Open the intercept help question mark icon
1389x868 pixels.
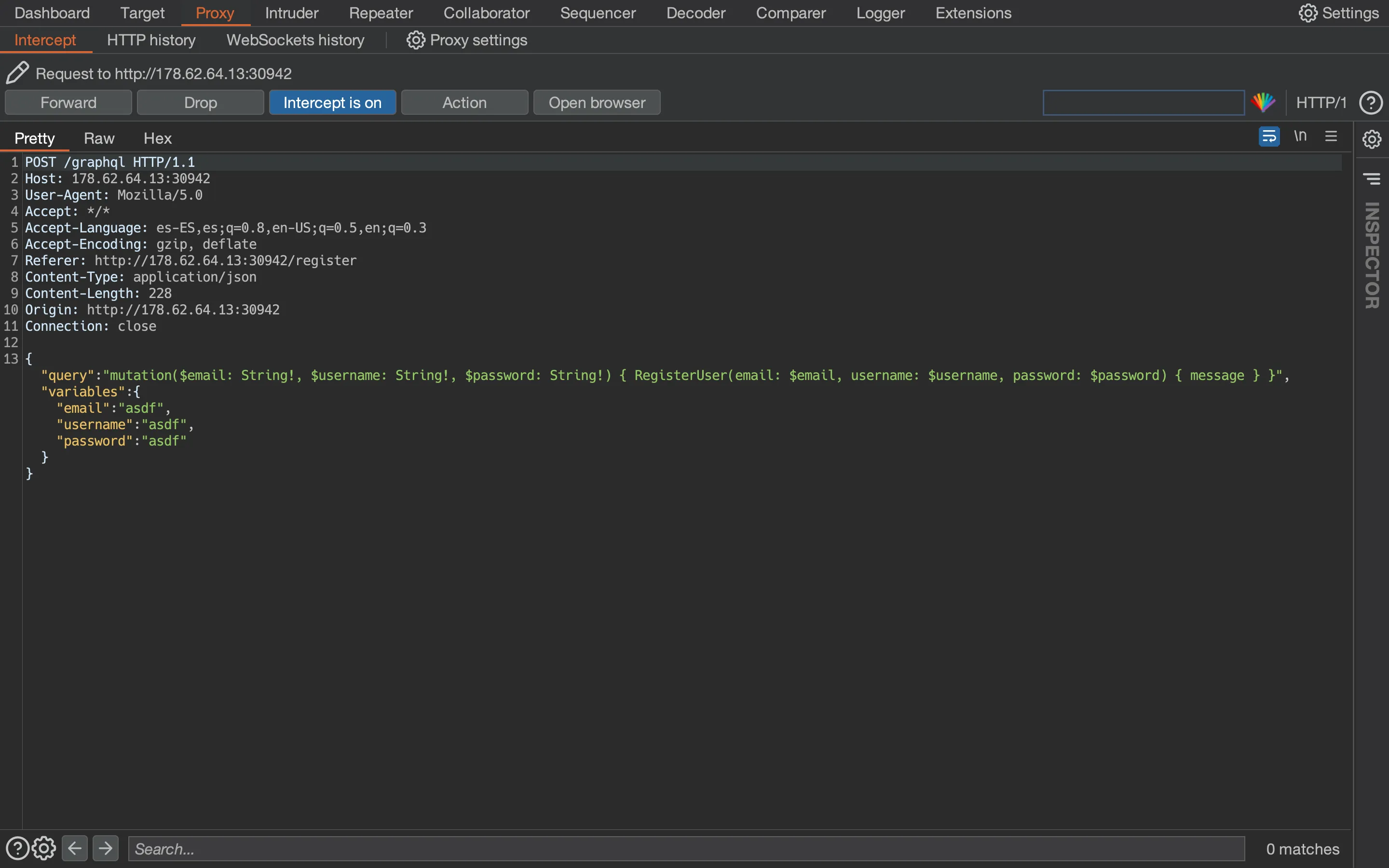click(1371, 103)
